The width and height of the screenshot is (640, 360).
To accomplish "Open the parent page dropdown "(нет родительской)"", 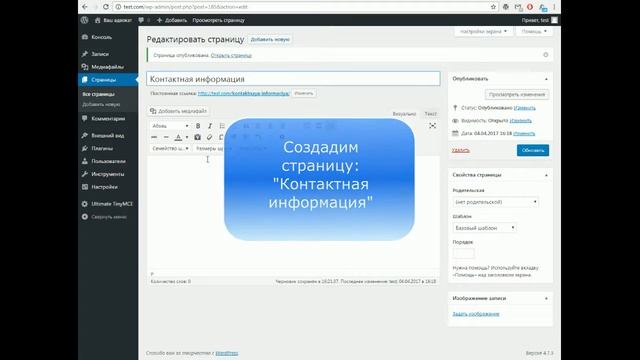I will [496, 202].
